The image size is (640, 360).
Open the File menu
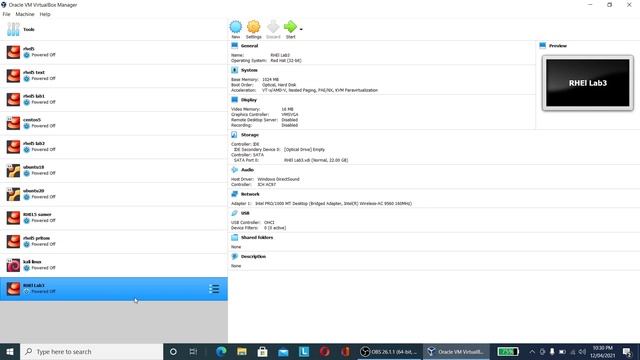(7, 14)
